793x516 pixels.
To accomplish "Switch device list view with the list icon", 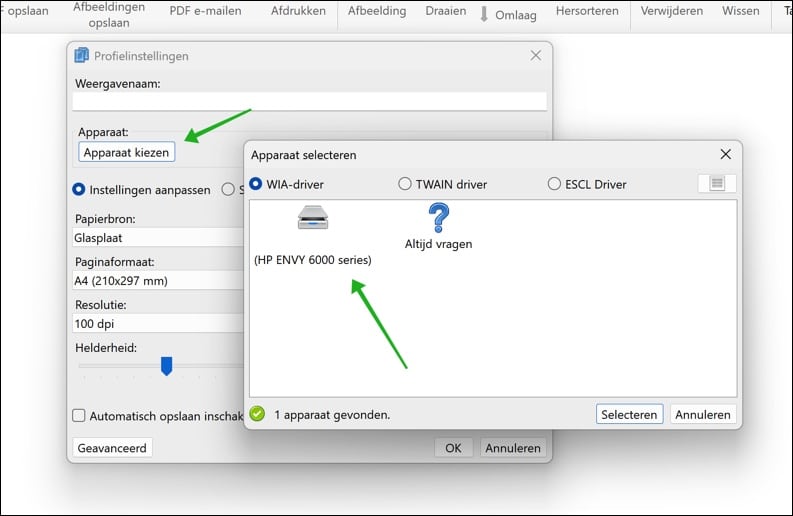I will [717, 183].
